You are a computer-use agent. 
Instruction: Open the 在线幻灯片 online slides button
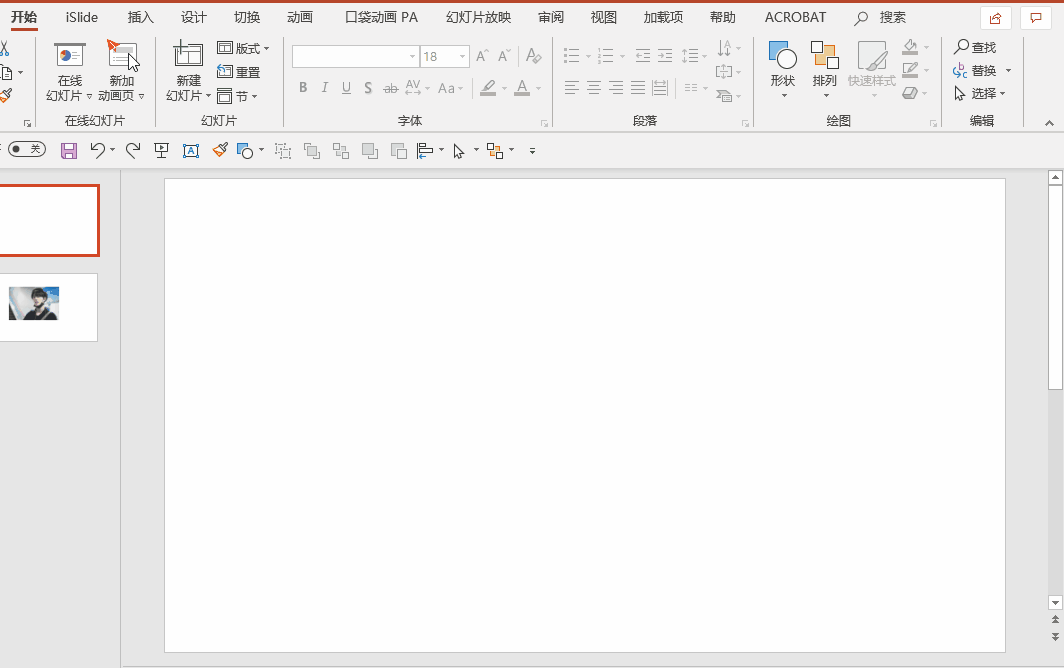tap(69, 71)
